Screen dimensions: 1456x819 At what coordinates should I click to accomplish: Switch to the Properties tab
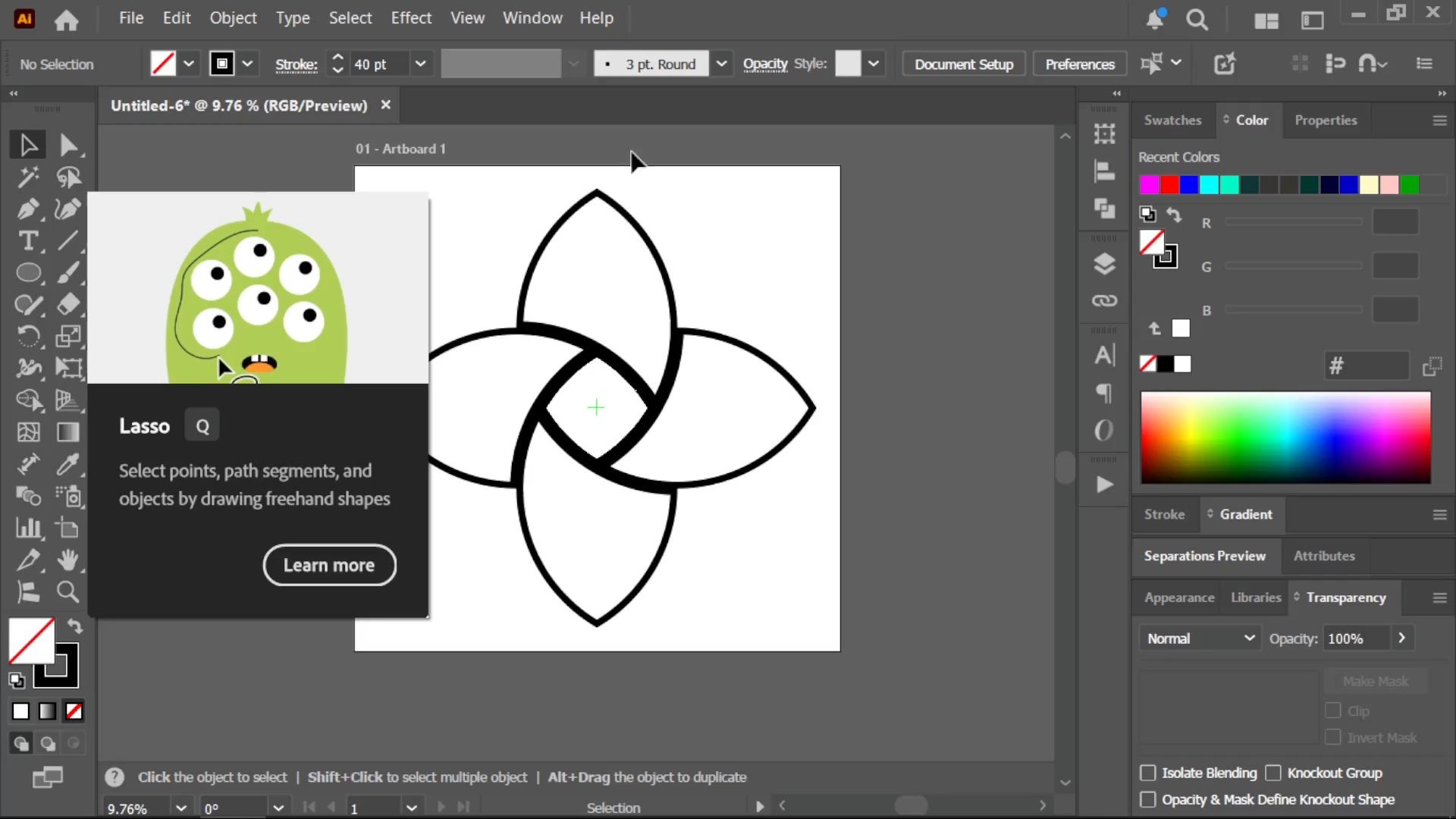(1326, 120)
